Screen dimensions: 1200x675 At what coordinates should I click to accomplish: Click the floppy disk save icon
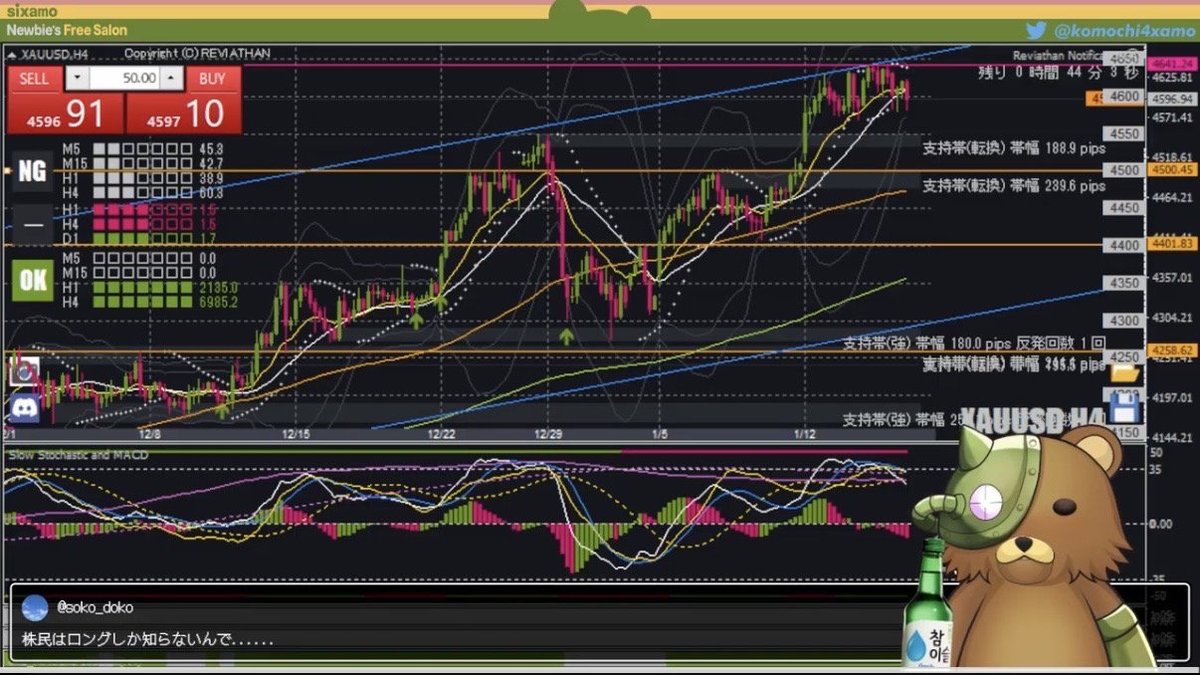tap(1125, 408)
